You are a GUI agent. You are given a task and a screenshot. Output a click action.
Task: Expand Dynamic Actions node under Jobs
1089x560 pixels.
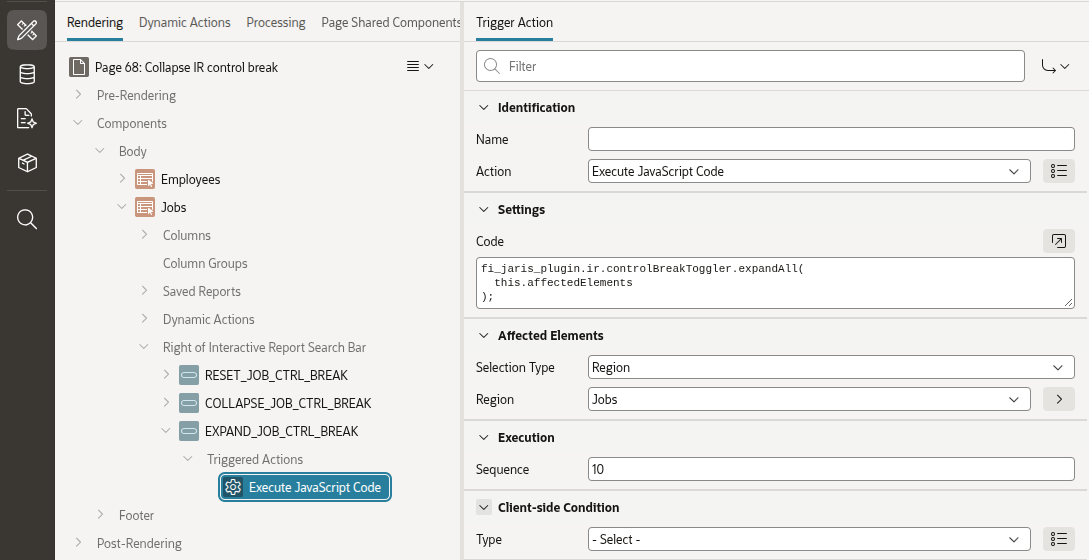[144, 319]
